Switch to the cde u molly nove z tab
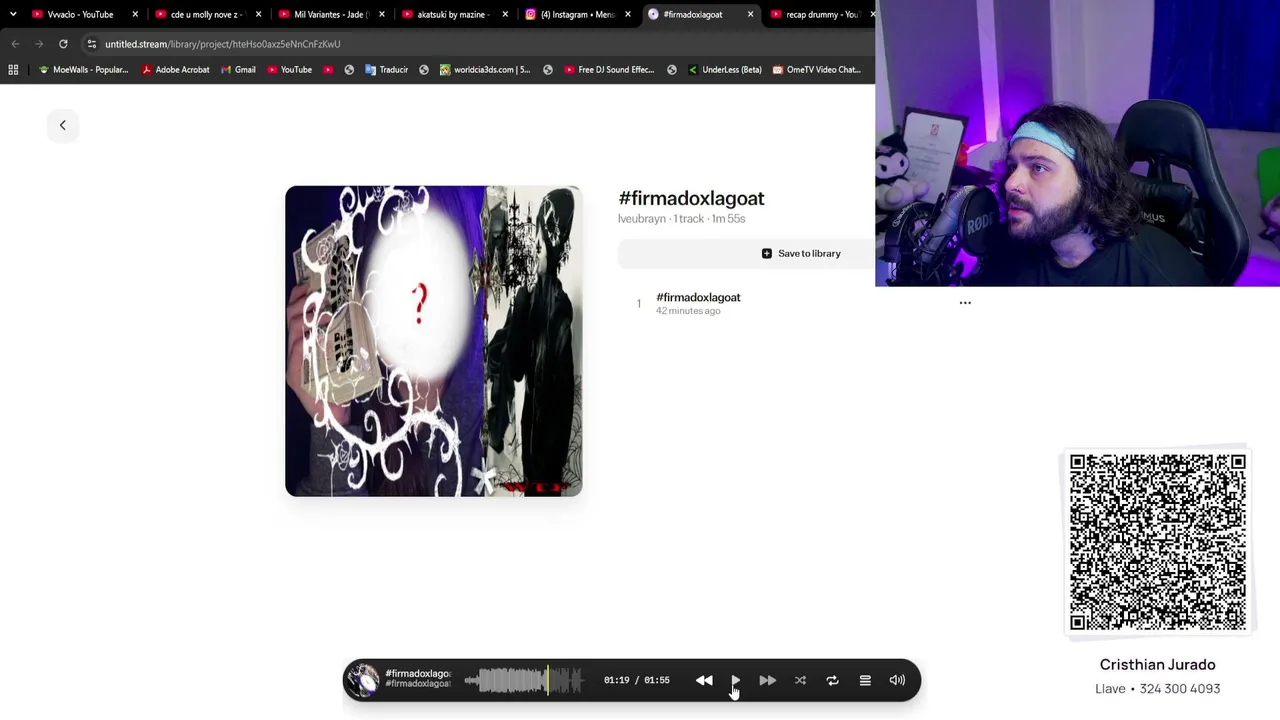 pyautogui.click(x=205, y=14)
